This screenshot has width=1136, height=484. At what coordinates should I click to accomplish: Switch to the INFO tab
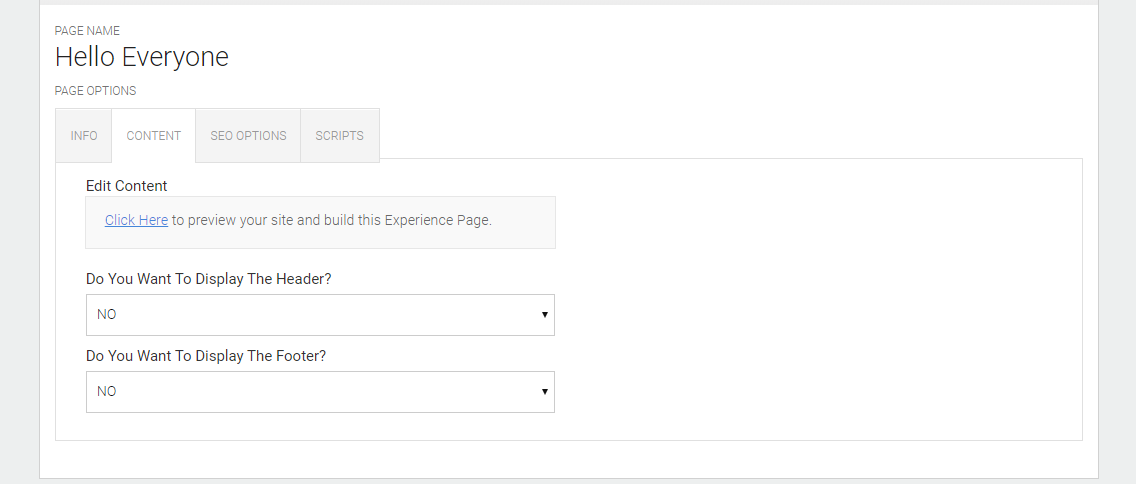coord(84,135)
